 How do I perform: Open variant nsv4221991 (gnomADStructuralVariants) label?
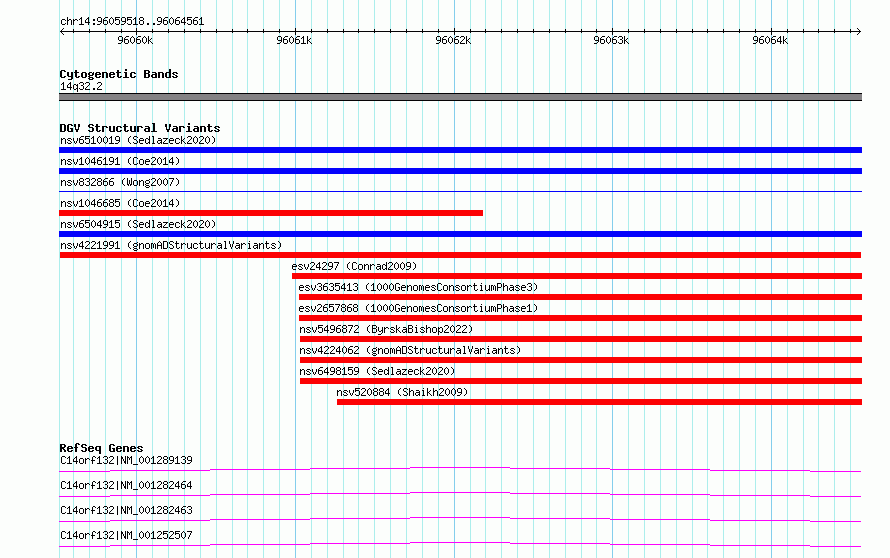point(171,245)
